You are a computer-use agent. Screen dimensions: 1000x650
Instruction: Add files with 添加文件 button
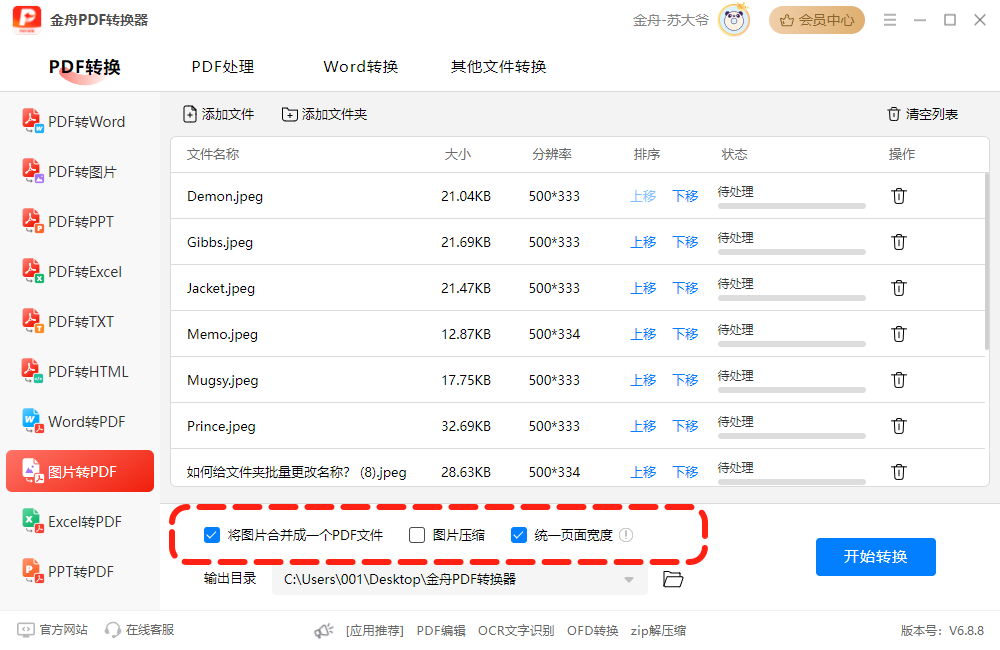point(219,114)
